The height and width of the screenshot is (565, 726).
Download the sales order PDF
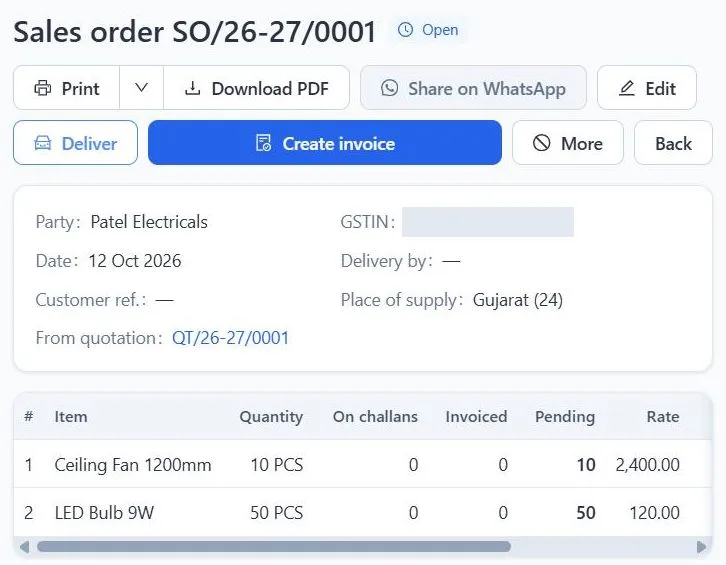257,88
